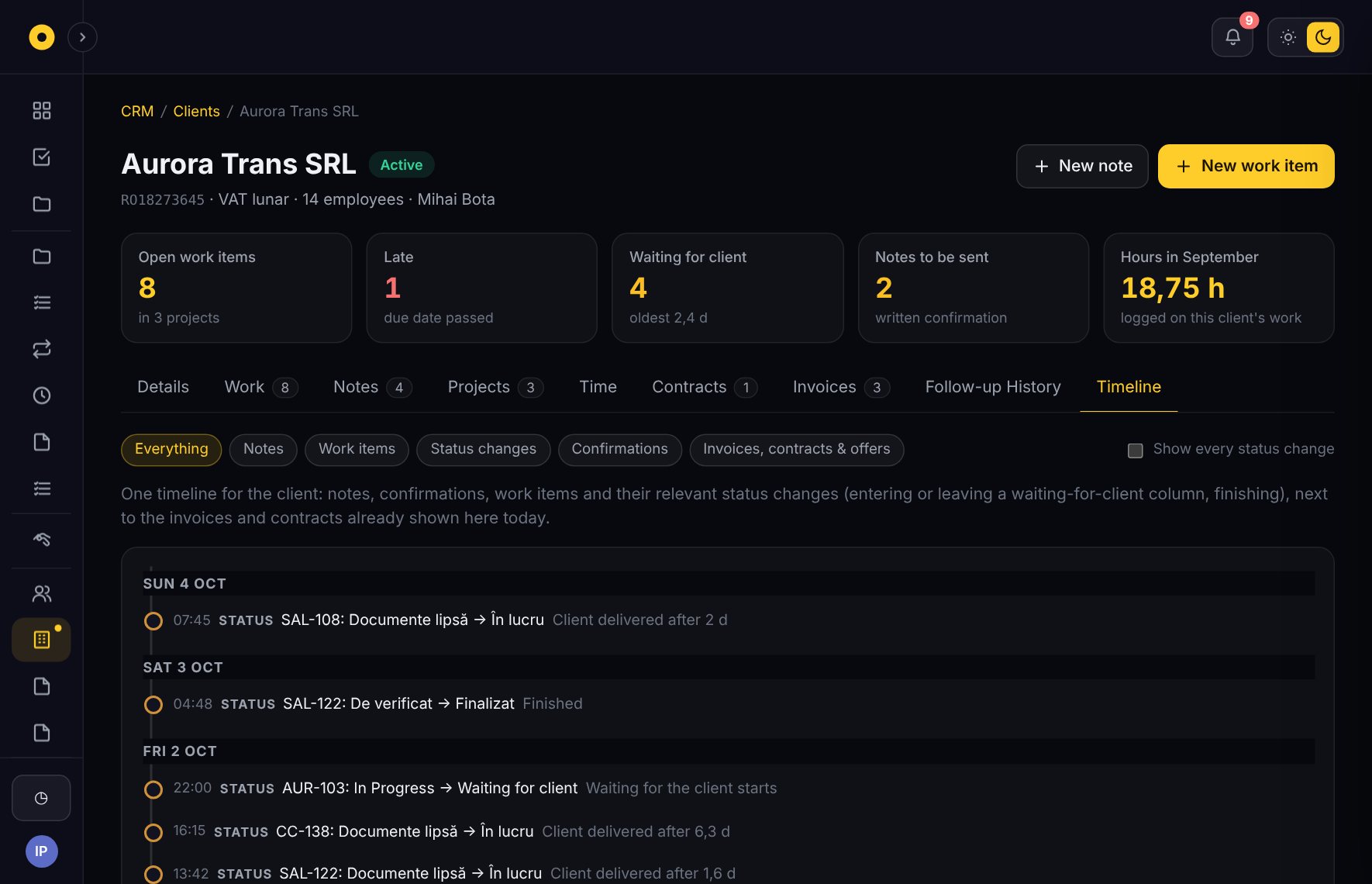This screenshot has width=1372, height=884.
Task: Select dark mode moon icon
Action: click(x=1323, y=37)
